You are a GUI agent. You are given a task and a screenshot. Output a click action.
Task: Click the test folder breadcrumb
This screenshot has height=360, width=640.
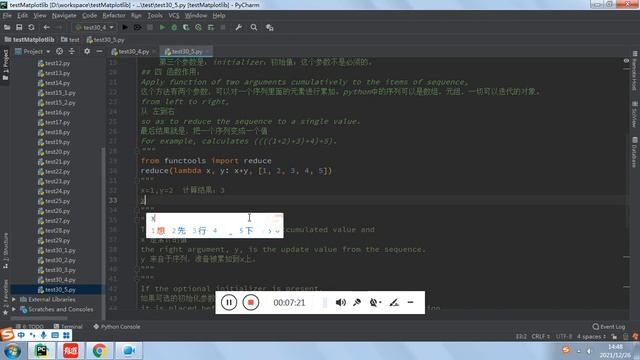coord(70,40)
